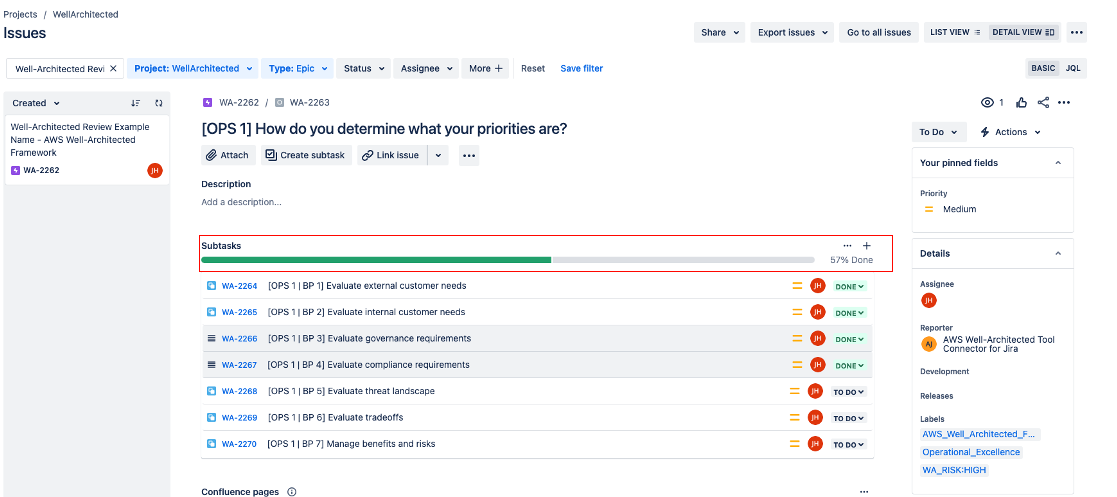Open the WA-2262 parent breadcrumb link
The height and width of the screenshot is (497, 1117).
(239, 103)
